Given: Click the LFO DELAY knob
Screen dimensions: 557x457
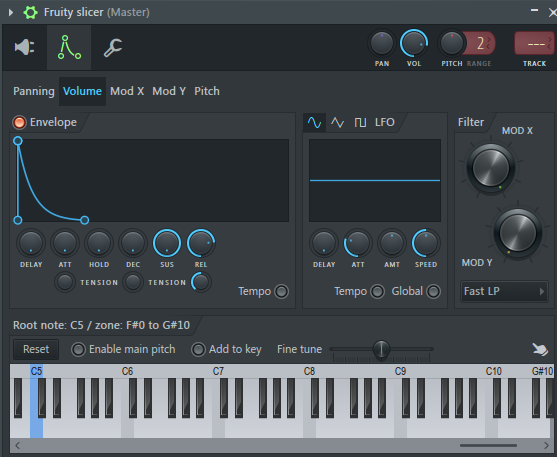Looking at the screenshot, I should coord(324,243).
